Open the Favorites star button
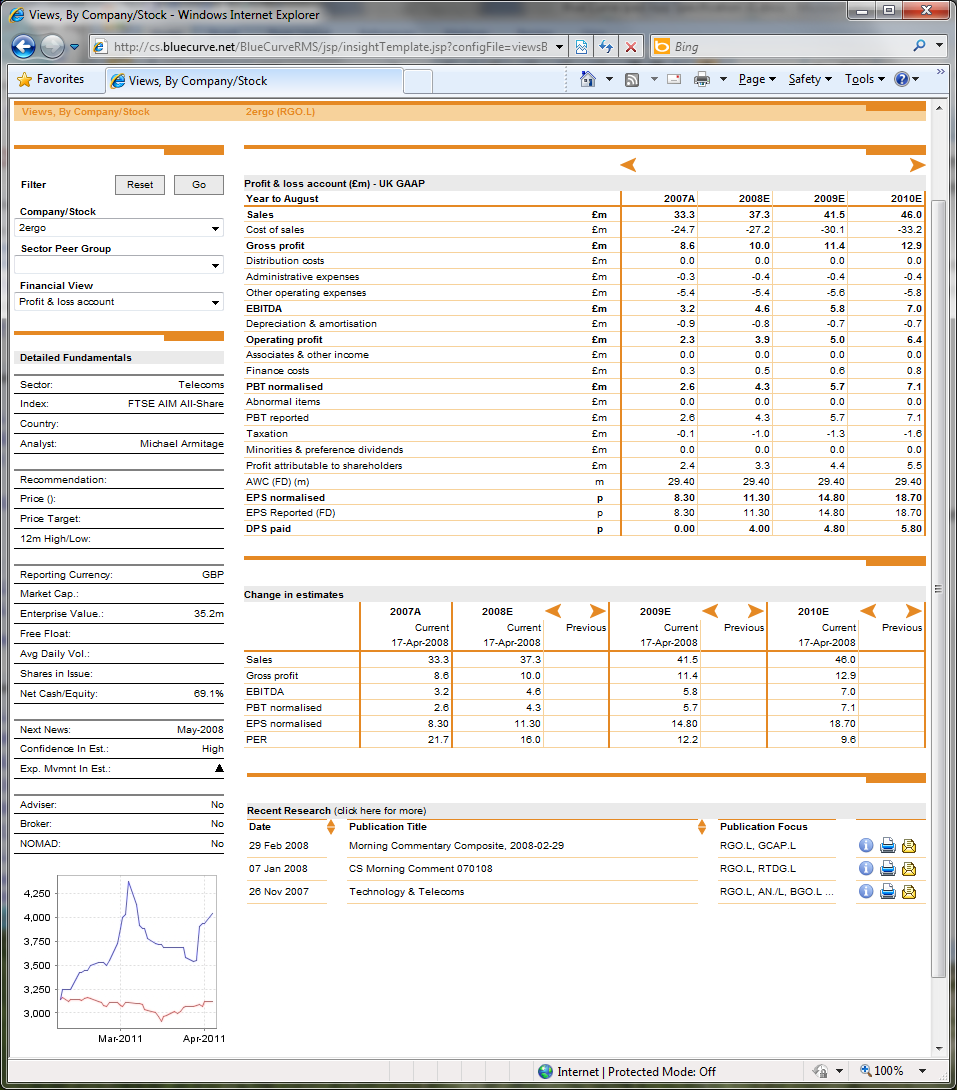The image size is (957, 1090). 51,79
